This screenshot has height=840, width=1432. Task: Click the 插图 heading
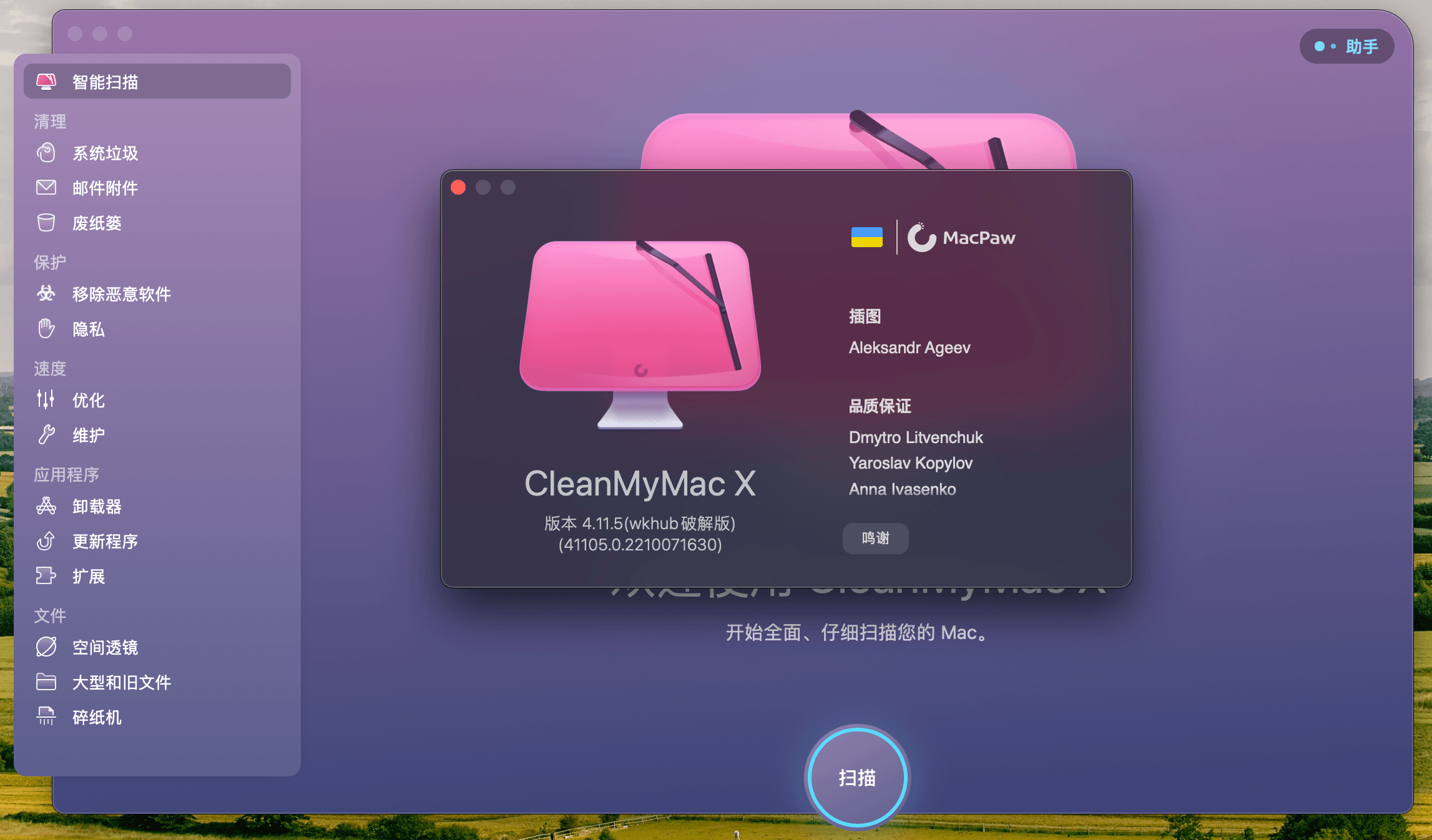[865, 316]
